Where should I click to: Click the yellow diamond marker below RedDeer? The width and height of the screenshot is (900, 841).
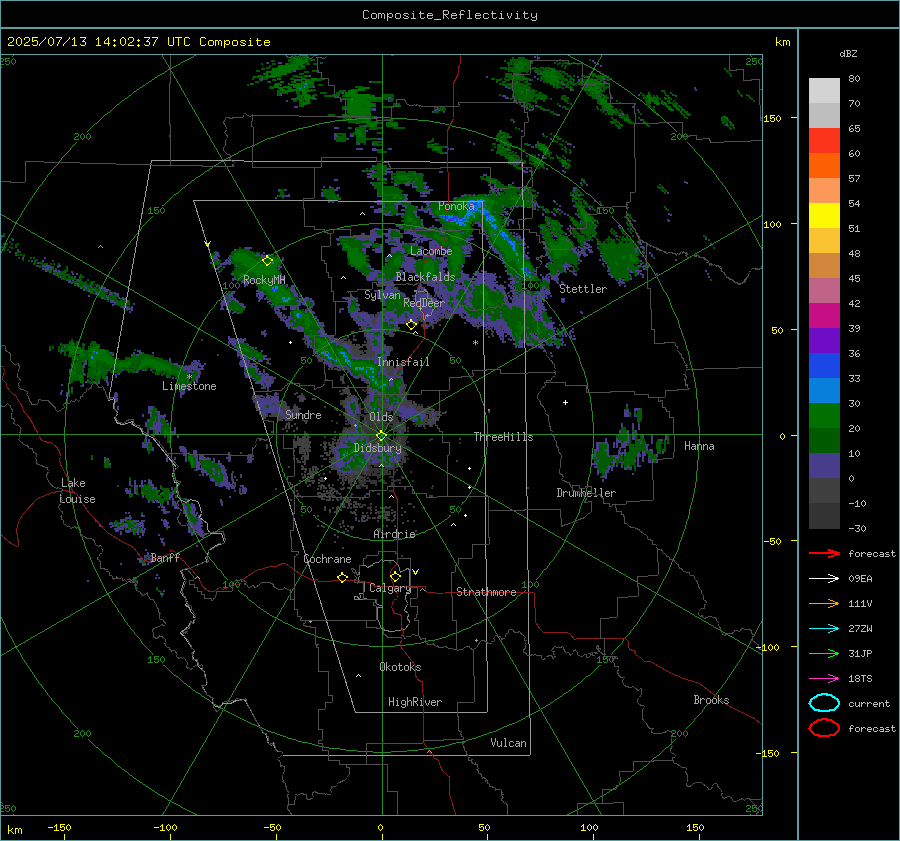(411, 325)
